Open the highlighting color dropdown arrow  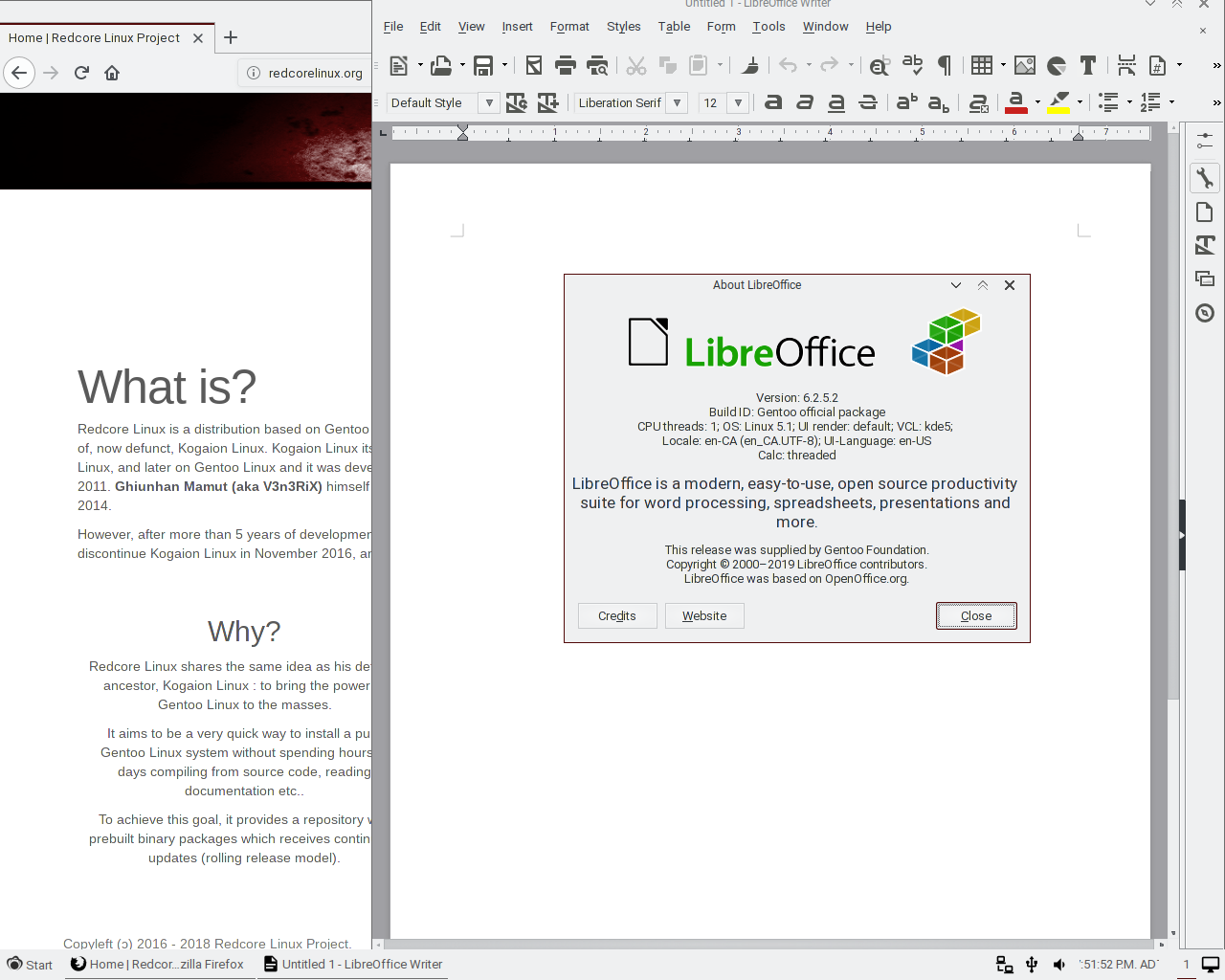(x=1080, y=102)
